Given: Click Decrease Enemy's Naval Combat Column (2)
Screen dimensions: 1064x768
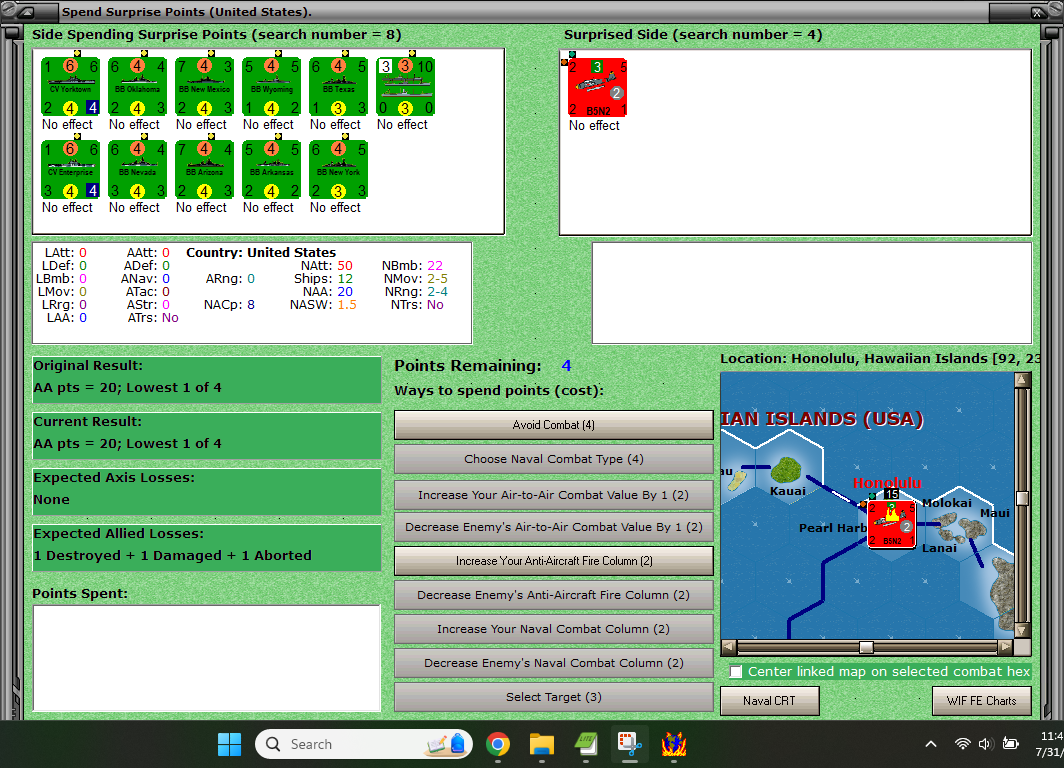Looking at the screenshot, I should (554, 663).
